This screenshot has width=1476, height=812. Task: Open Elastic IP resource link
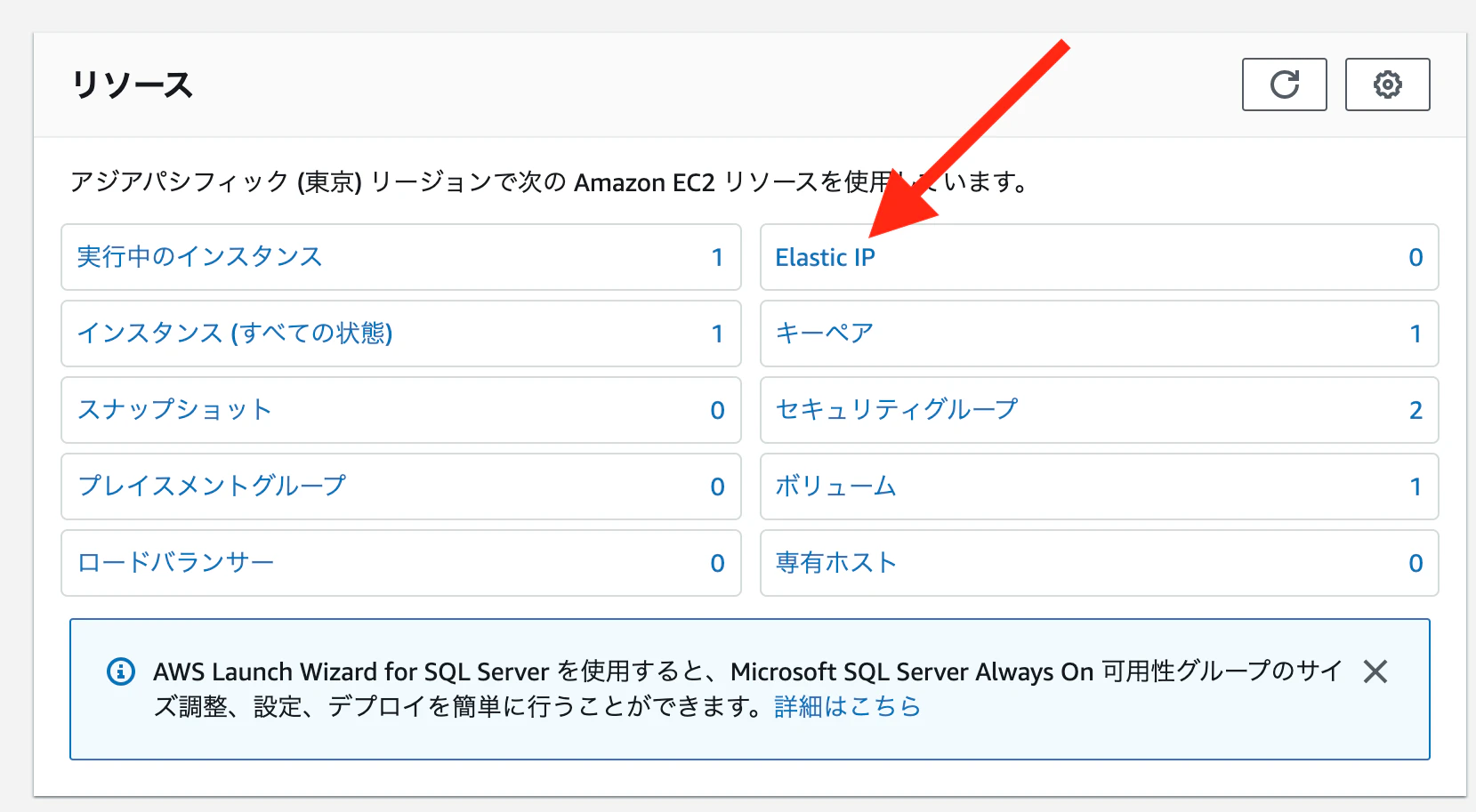tap(825, 257)
